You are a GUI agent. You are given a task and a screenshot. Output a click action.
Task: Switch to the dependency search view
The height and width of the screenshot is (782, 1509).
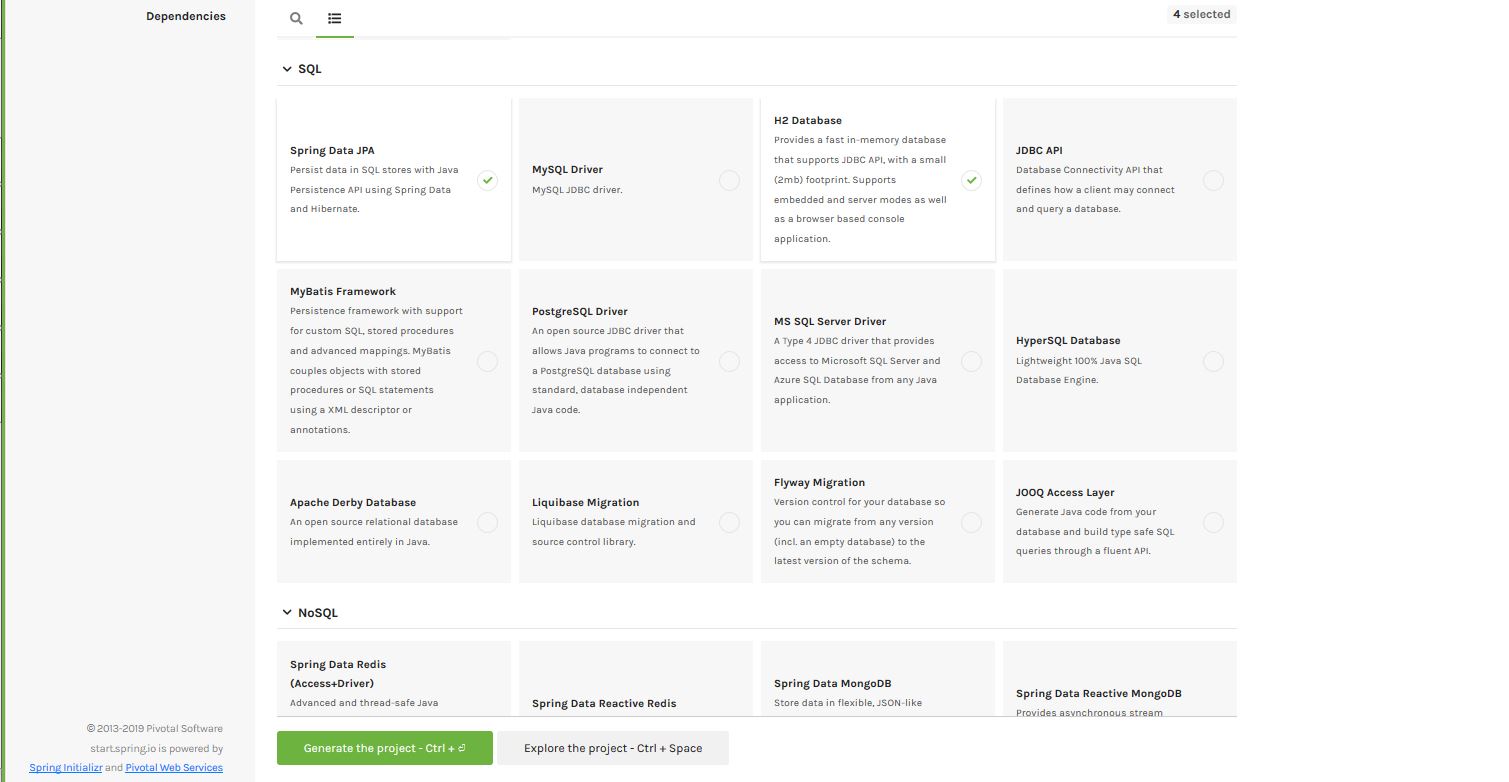pyautogui.click(x=296, y=18)
